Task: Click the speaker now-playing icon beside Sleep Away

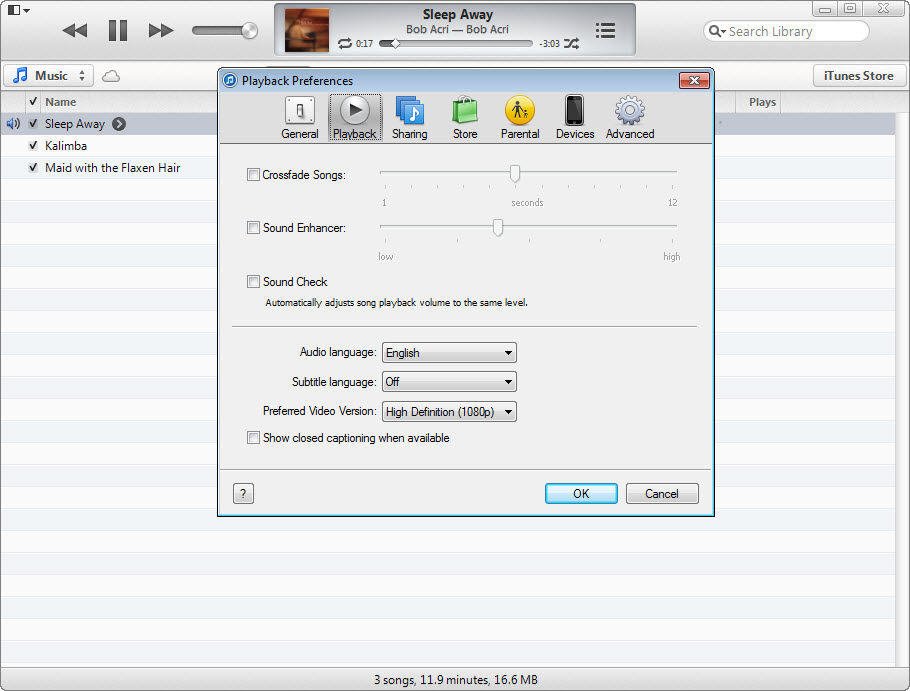Action: point(13,124)
